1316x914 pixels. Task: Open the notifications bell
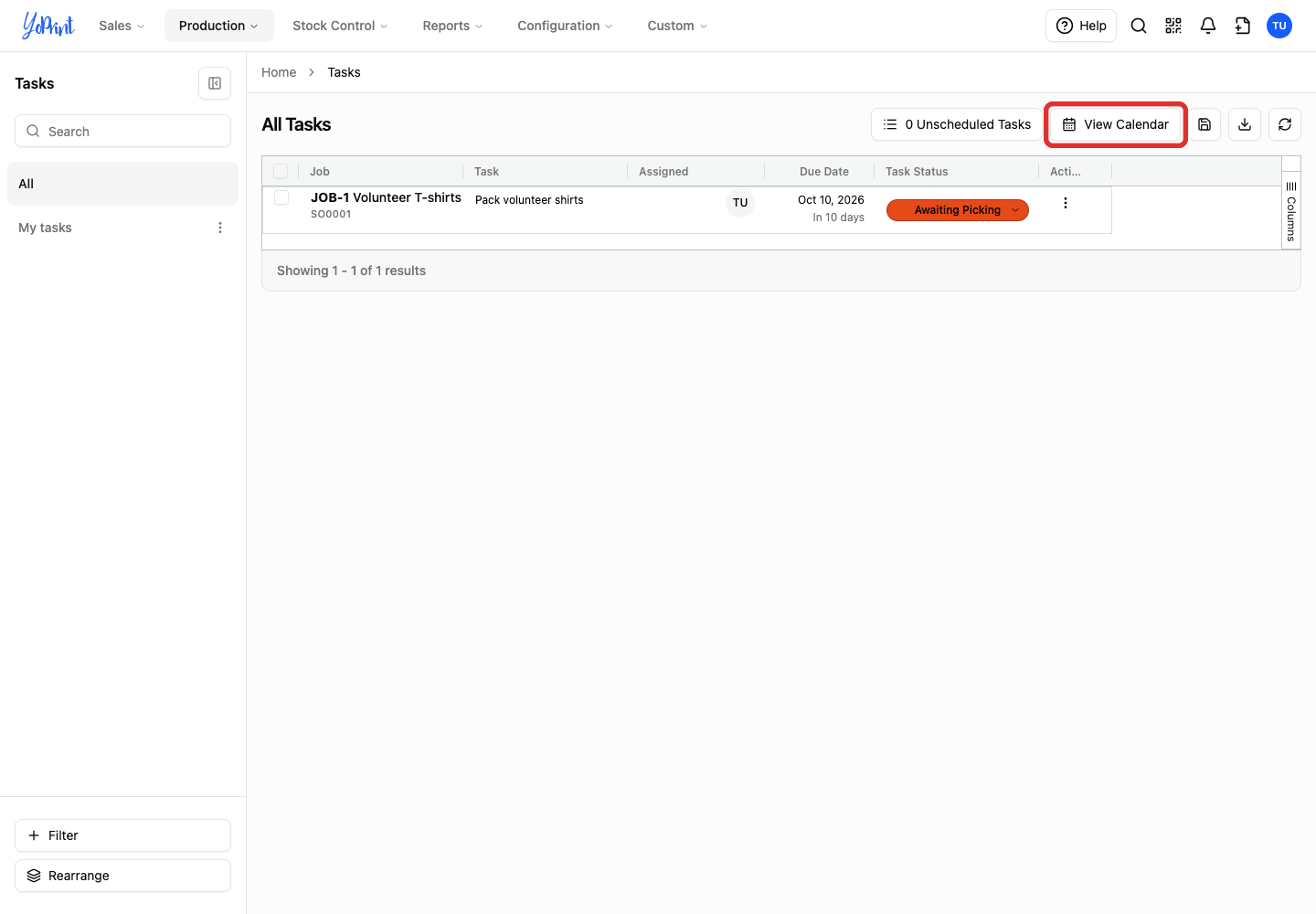point(1208,26)
